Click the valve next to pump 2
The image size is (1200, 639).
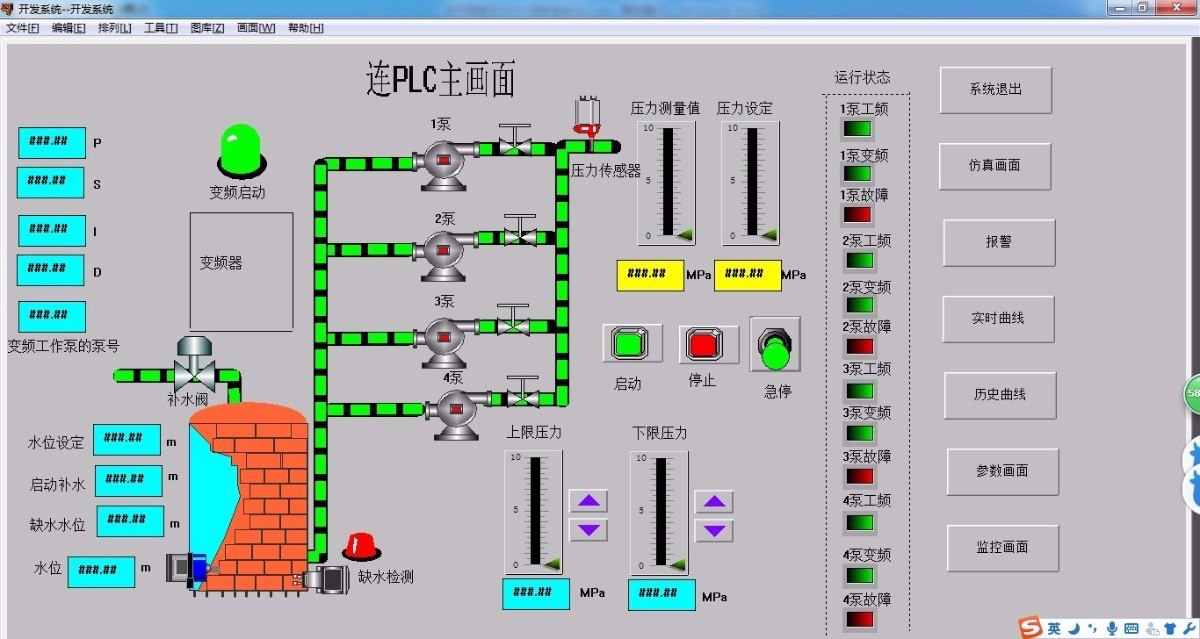coord(519,231)
